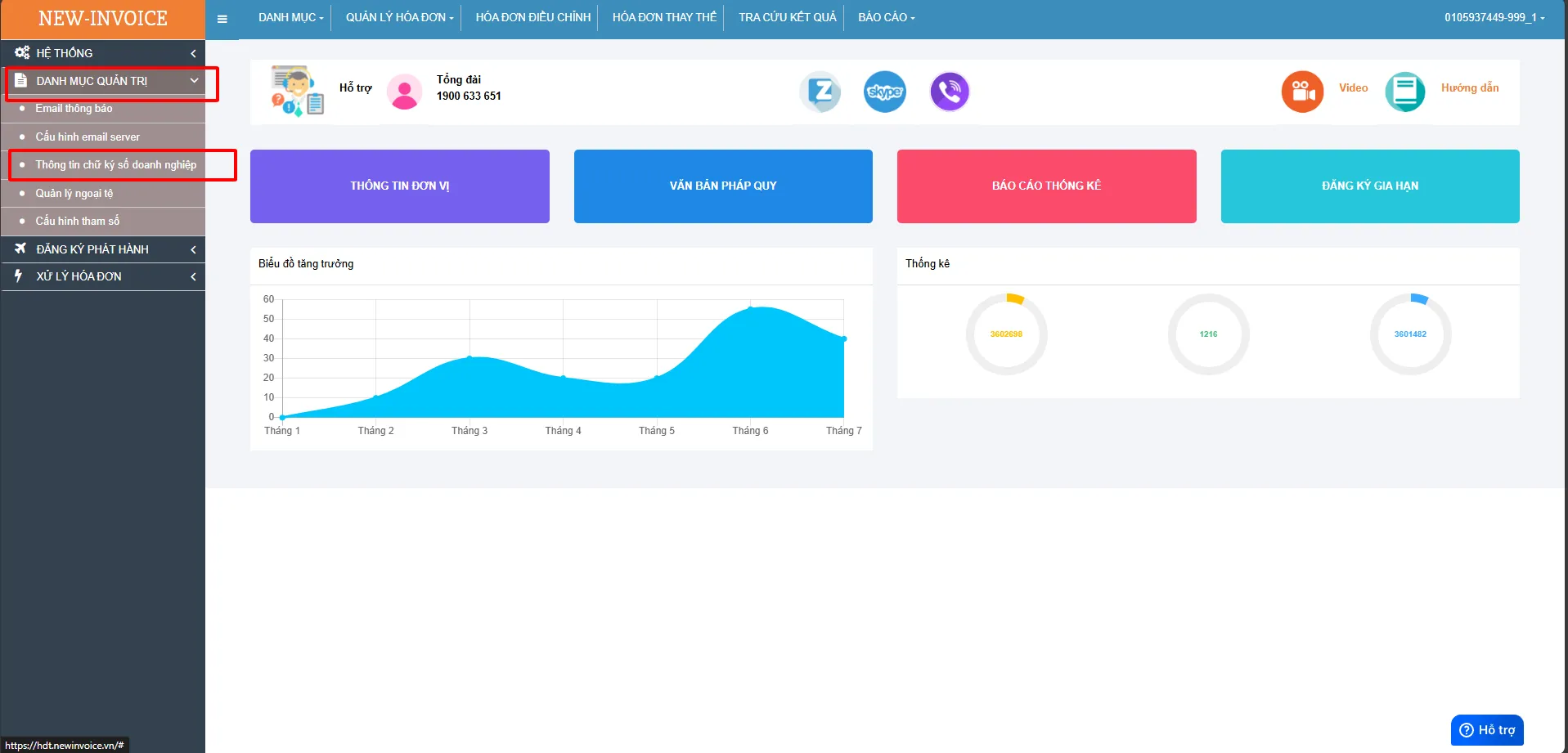The height and width of the screenshot is (753, 1568).
Task: Open the account 0105937449-999_1 dropdown
Action: (x=1494, y=17)
